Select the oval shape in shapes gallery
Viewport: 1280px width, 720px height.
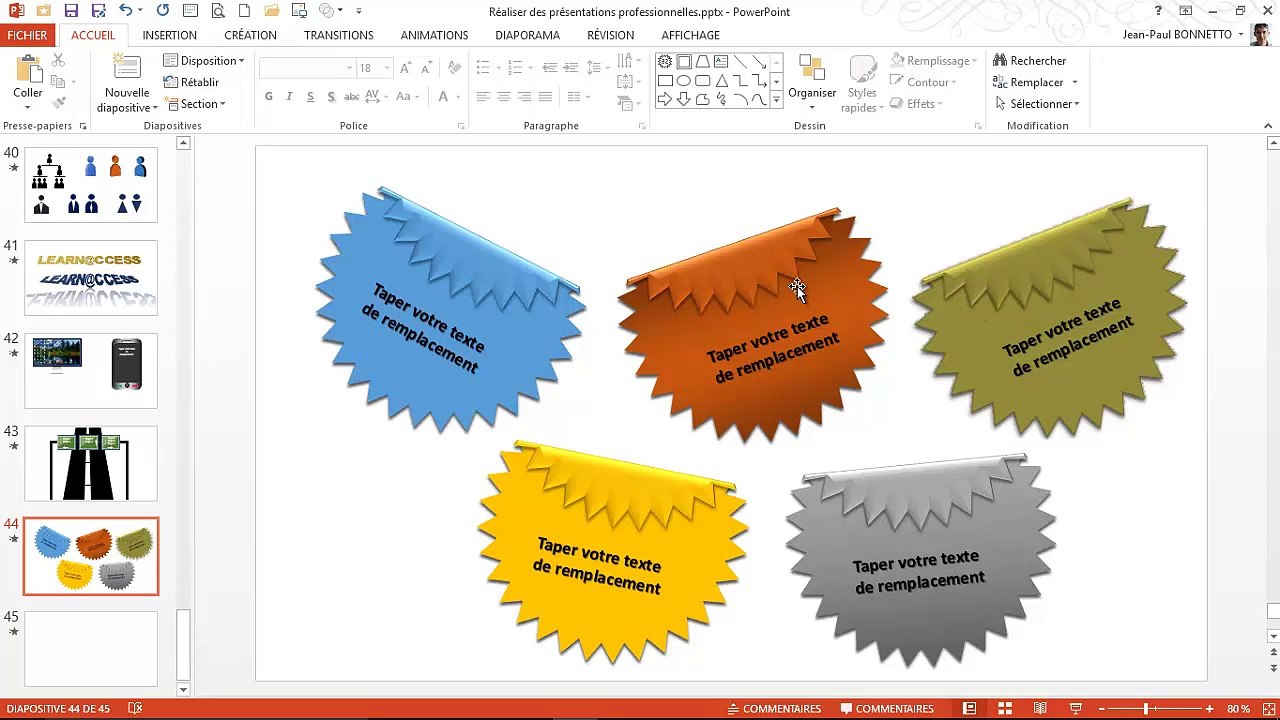[x=684, y=80]
